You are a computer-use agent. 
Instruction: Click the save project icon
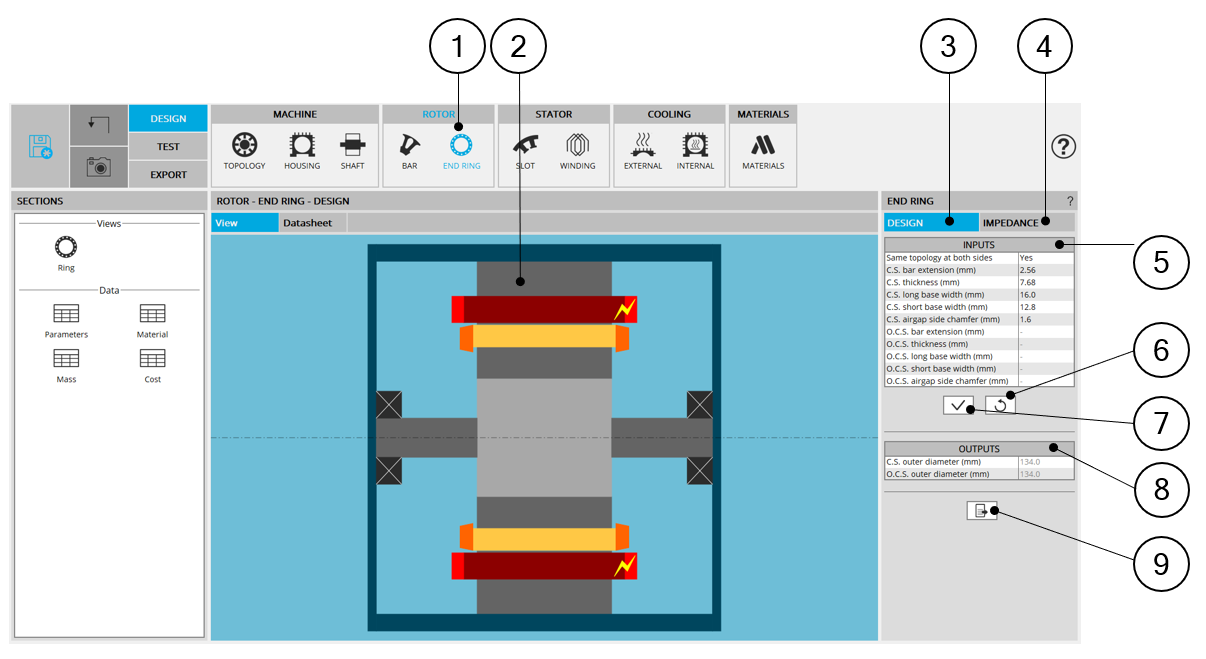41,147
